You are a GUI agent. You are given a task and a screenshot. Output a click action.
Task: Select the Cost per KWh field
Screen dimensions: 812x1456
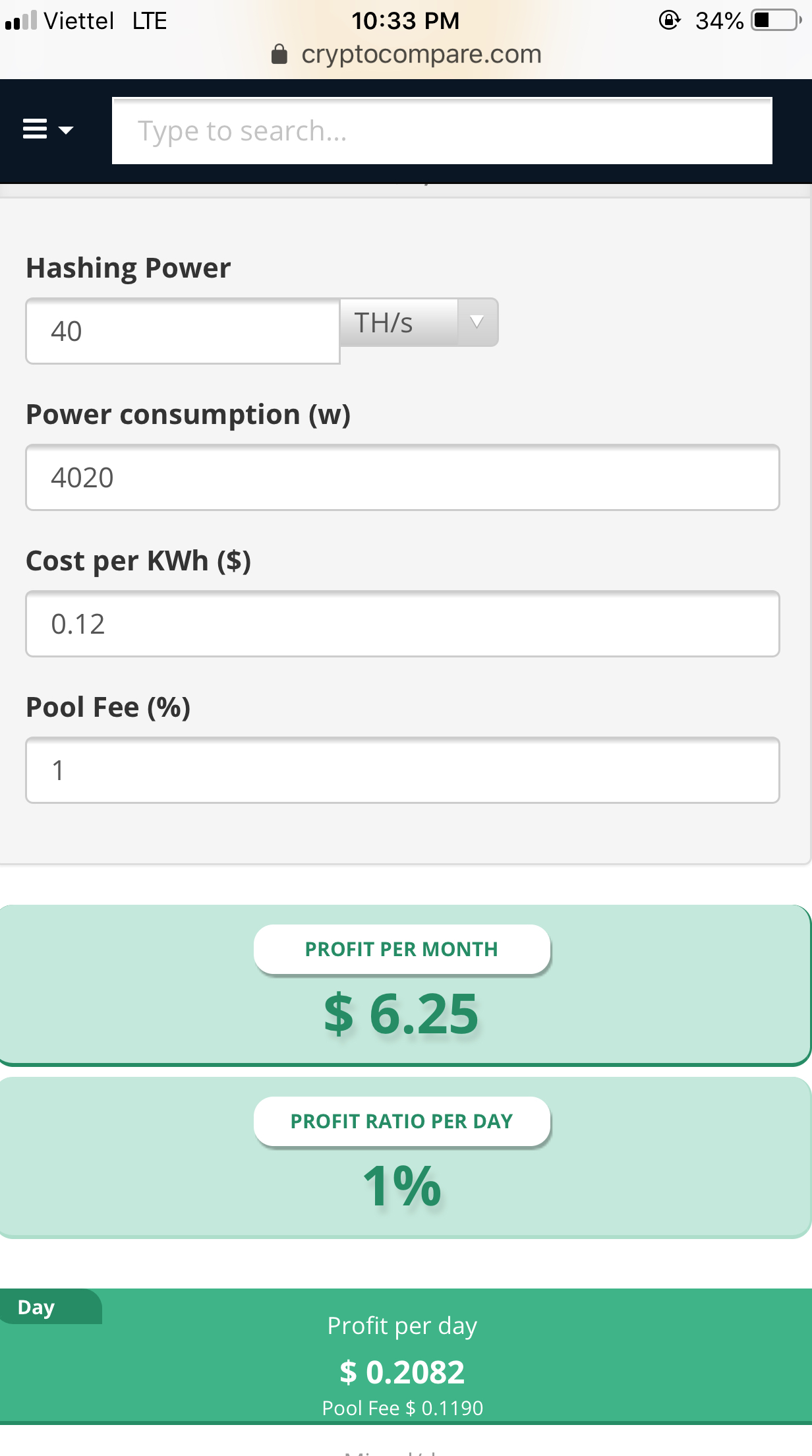click(x=402, y=624)
